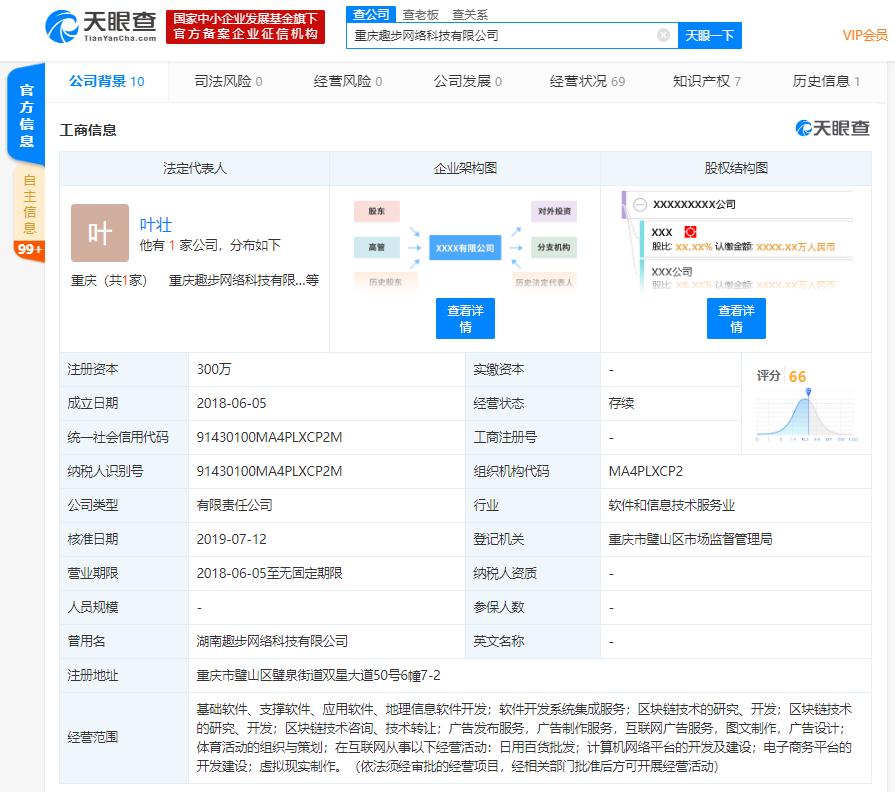Click the XXXX有限公司 center diagram box
895x792 pixels.
click(x=465, y=248)
